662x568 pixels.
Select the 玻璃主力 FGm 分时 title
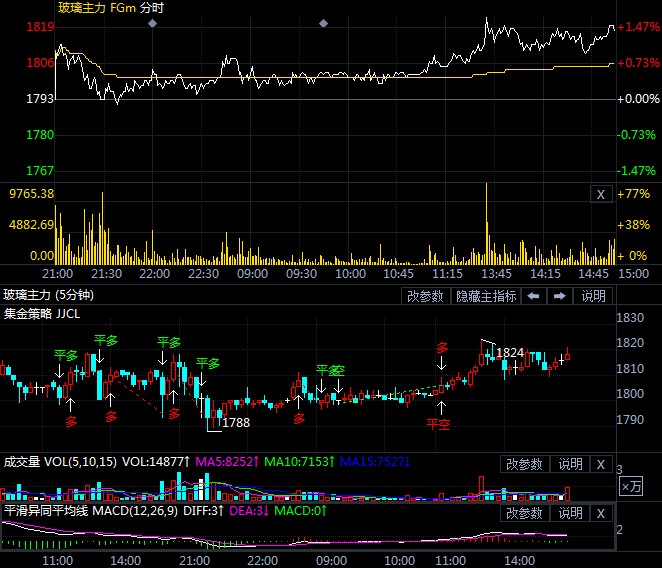tap(110, 8)
